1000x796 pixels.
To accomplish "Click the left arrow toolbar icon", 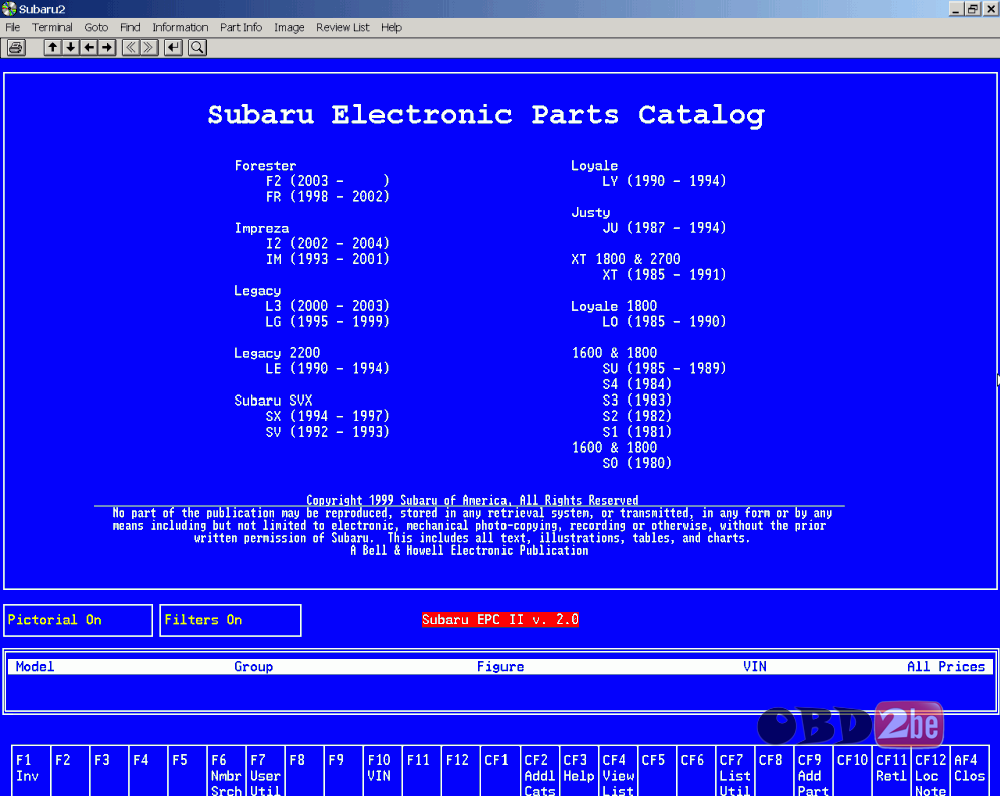I will (x=89, y=48).
